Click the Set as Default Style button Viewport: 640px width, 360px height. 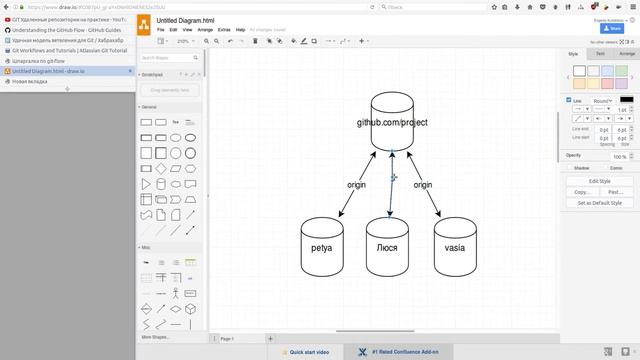click(x=600, y=202)
